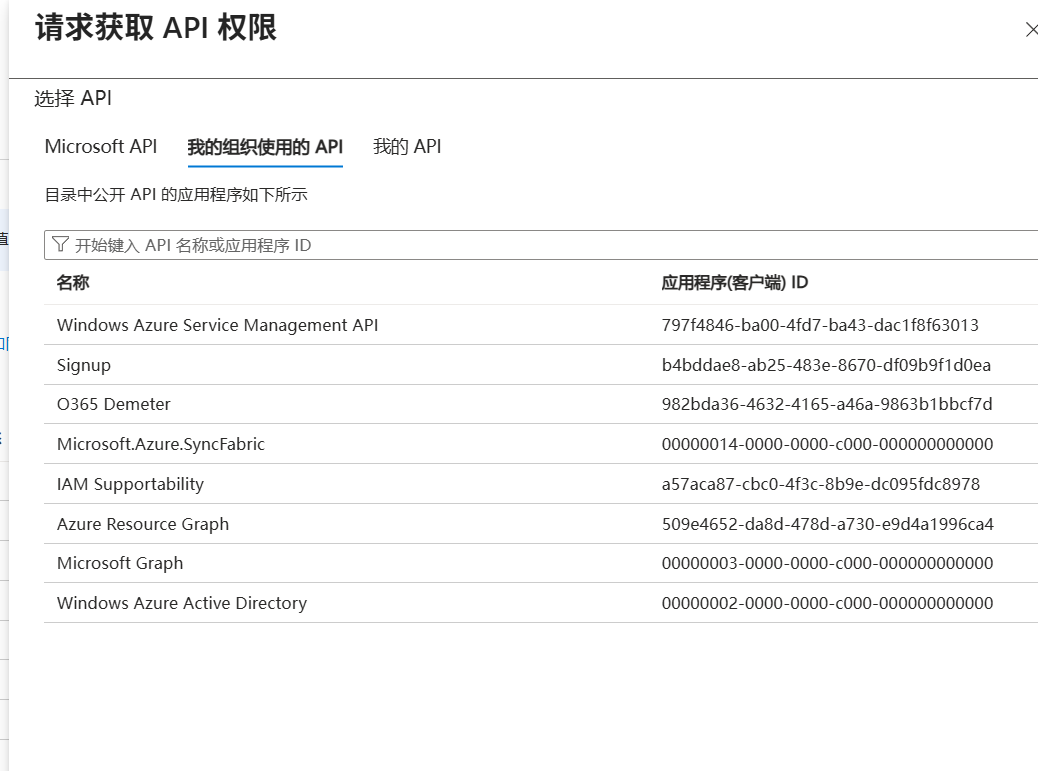Image resolution: width=1038 pixels, height=771 pixels.
Task: Select the 我的组织使用的 API tab
Action: (265, 147)
